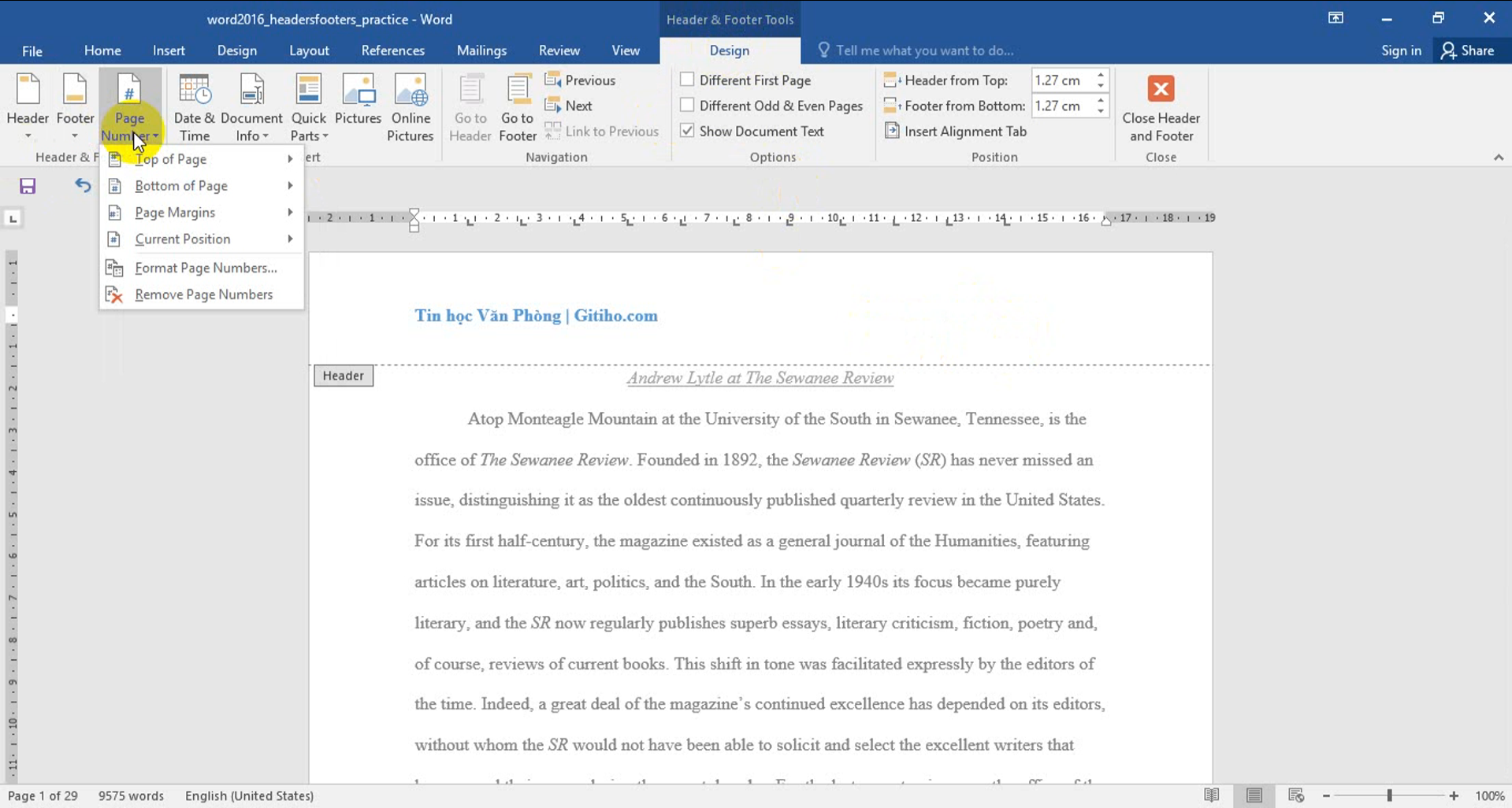Click zoom out minus button

click(1327, 796)
